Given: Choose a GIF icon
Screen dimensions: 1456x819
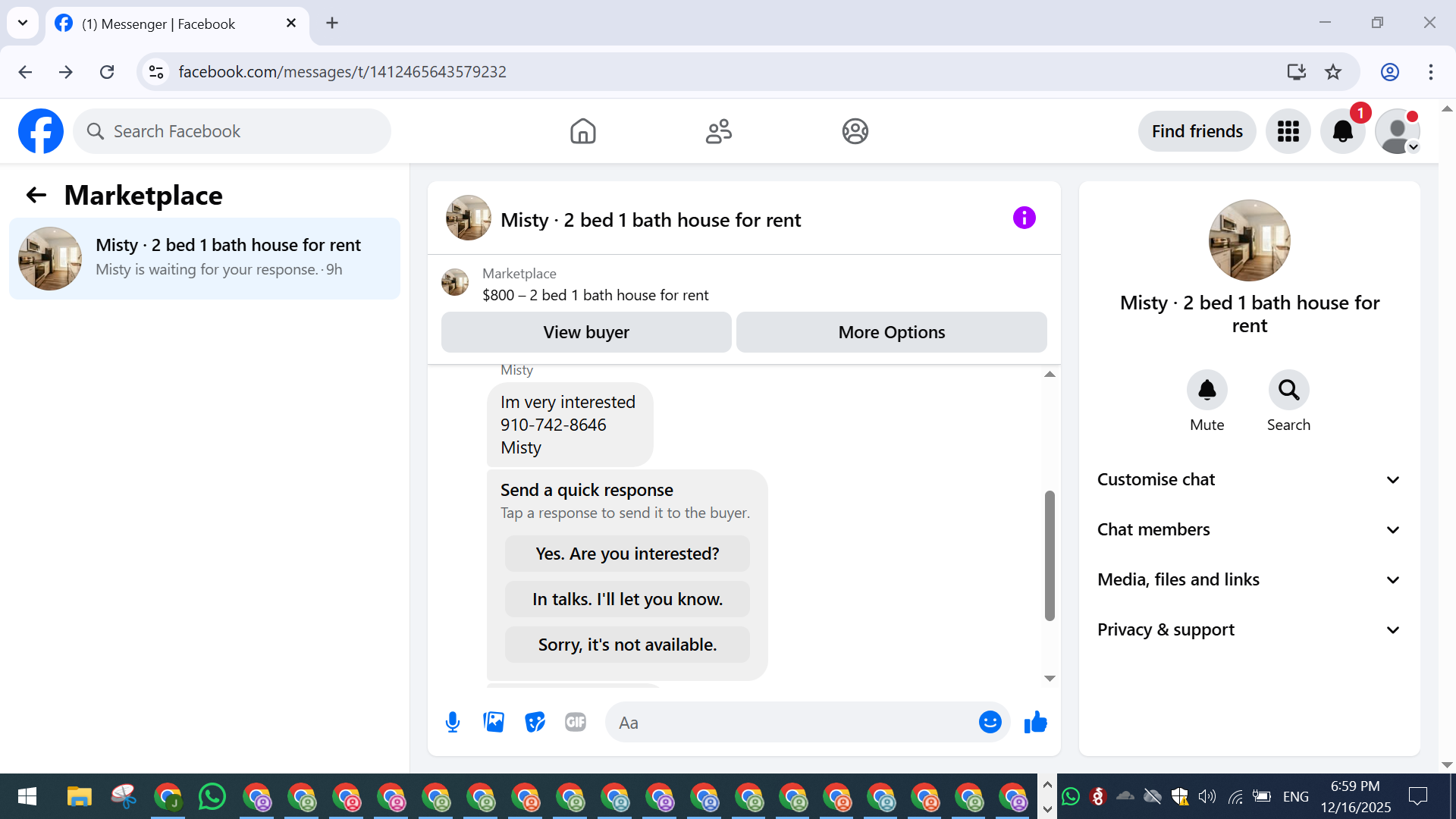Looking at the screenshot, I should [x=576, y=723].
